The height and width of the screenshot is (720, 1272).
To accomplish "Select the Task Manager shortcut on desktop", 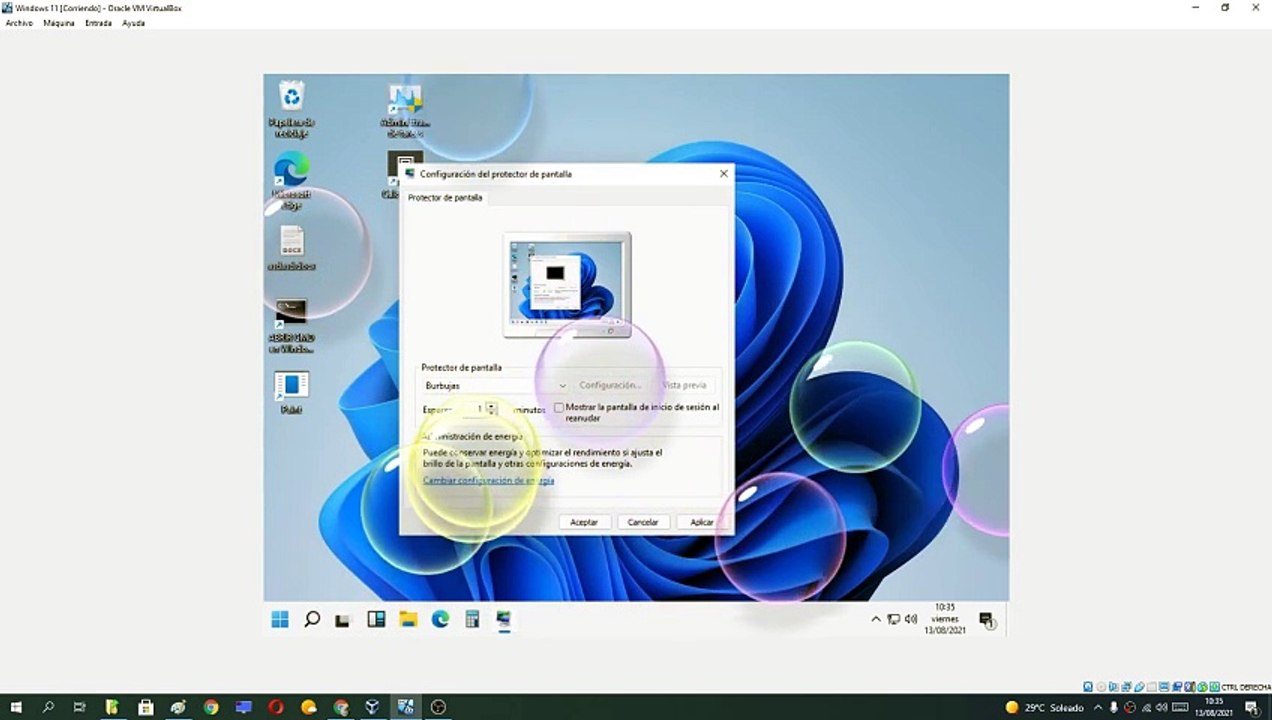I will pos(404,110).
